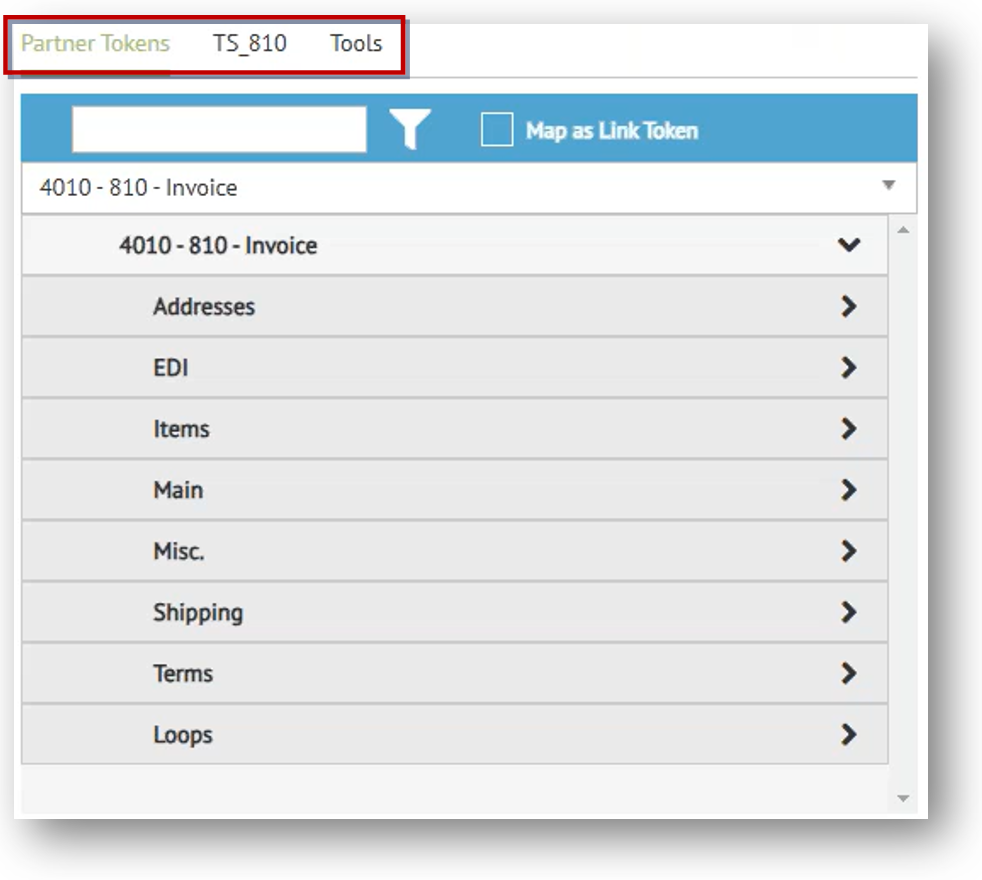The height and width of the screenshot is (880, 982).
Task: Click the funnel filter icon
Action: coord(409,130)
